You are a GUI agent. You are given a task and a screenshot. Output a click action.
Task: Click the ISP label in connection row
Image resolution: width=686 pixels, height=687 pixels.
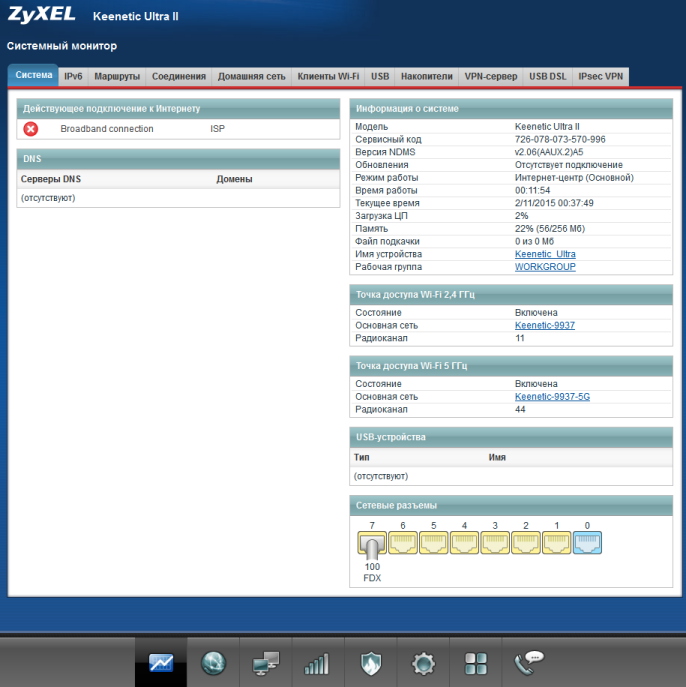pos(217,129)
